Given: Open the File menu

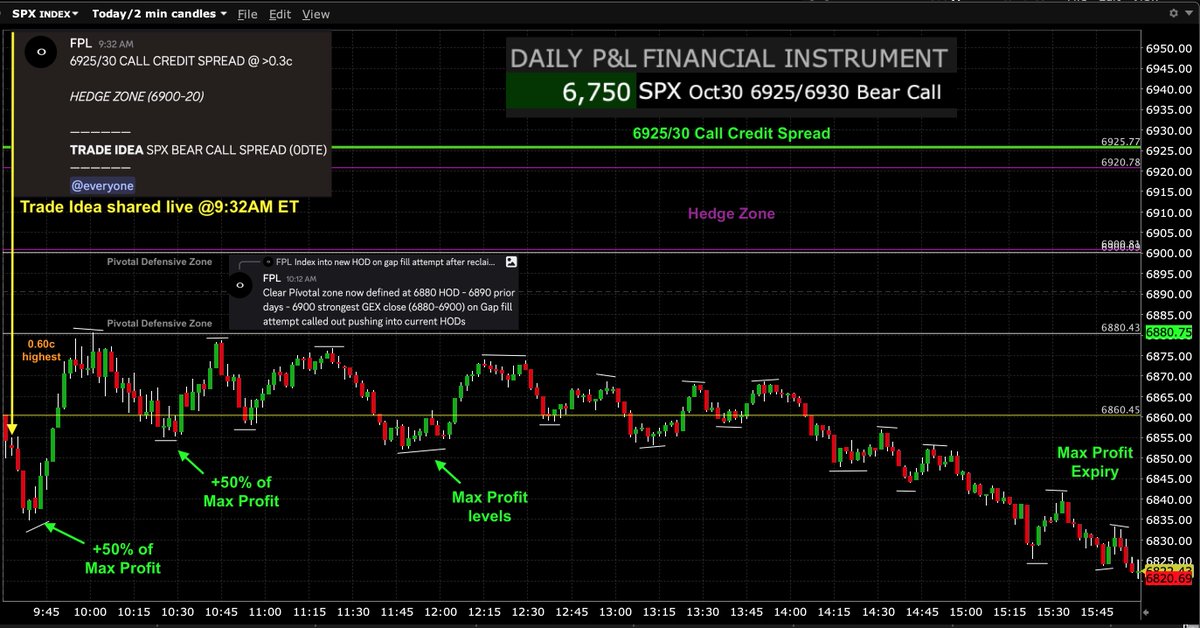Looking at the screenshot, I should (x=247, y=14).
